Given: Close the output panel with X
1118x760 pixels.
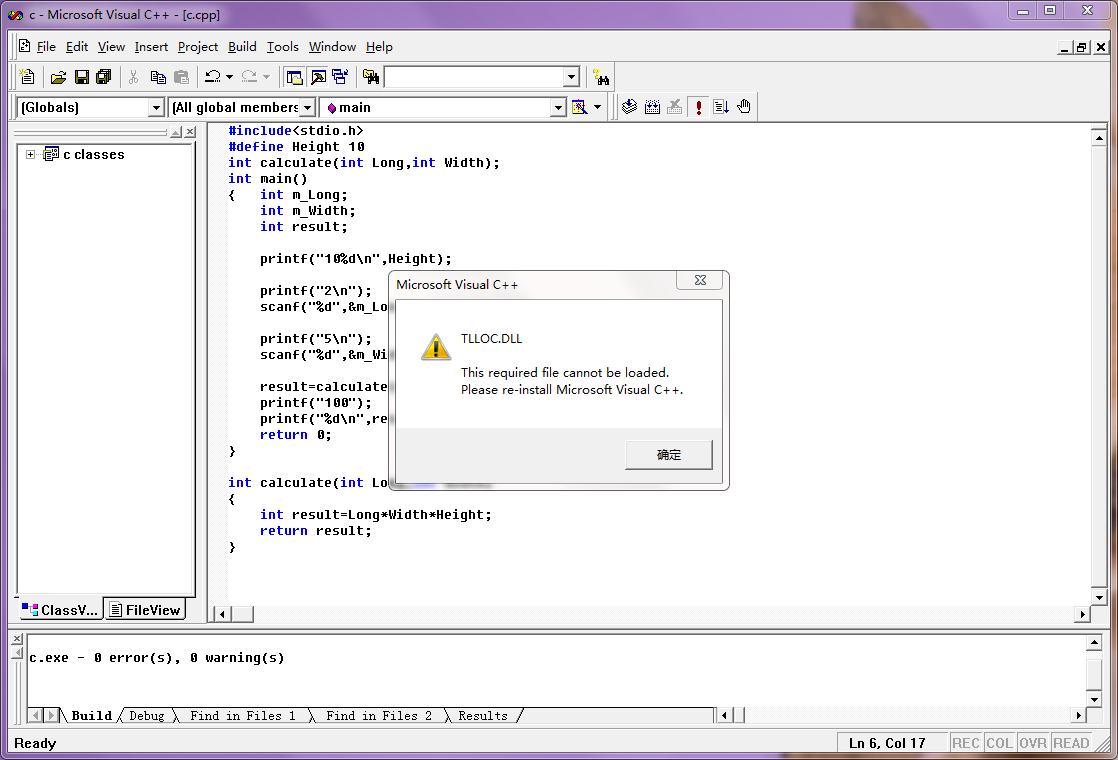Looking at the screenshot, I should (18, 639).
